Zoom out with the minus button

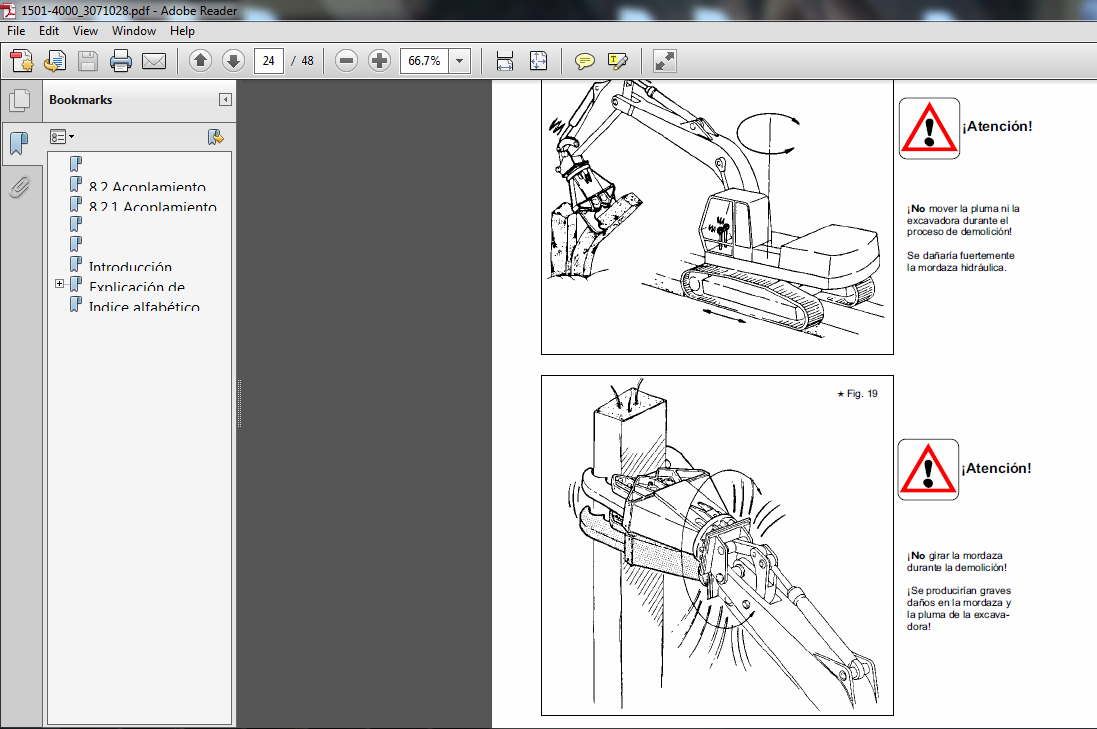click(346, 61)
